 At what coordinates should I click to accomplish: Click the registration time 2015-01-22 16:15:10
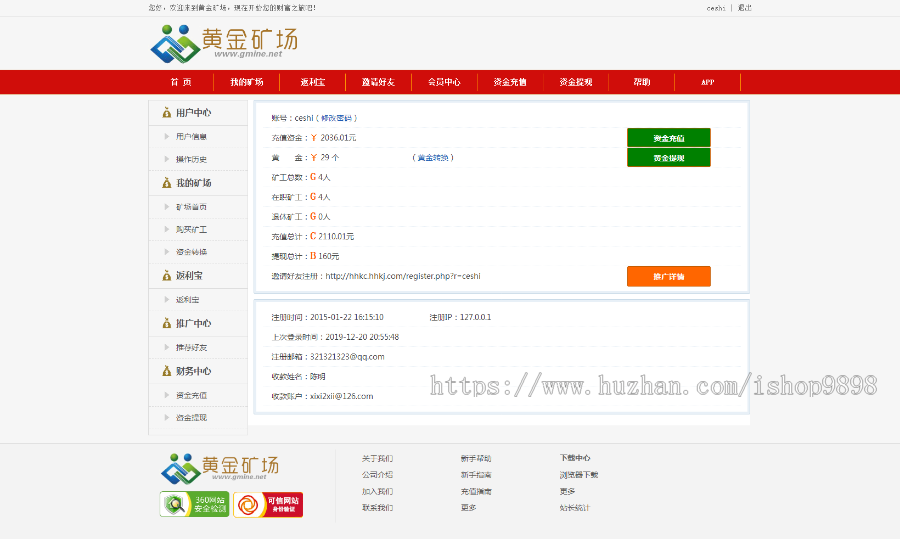[x=347, y=317]
